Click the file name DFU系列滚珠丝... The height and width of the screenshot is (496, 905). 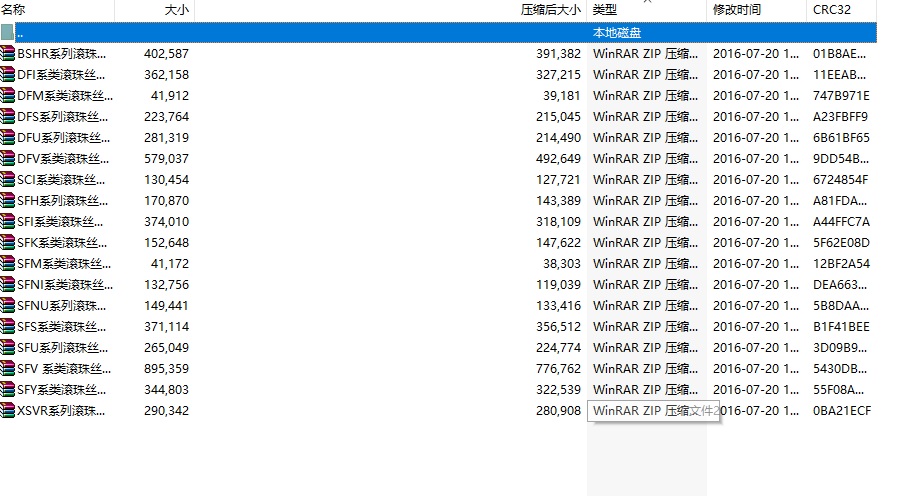63,137
